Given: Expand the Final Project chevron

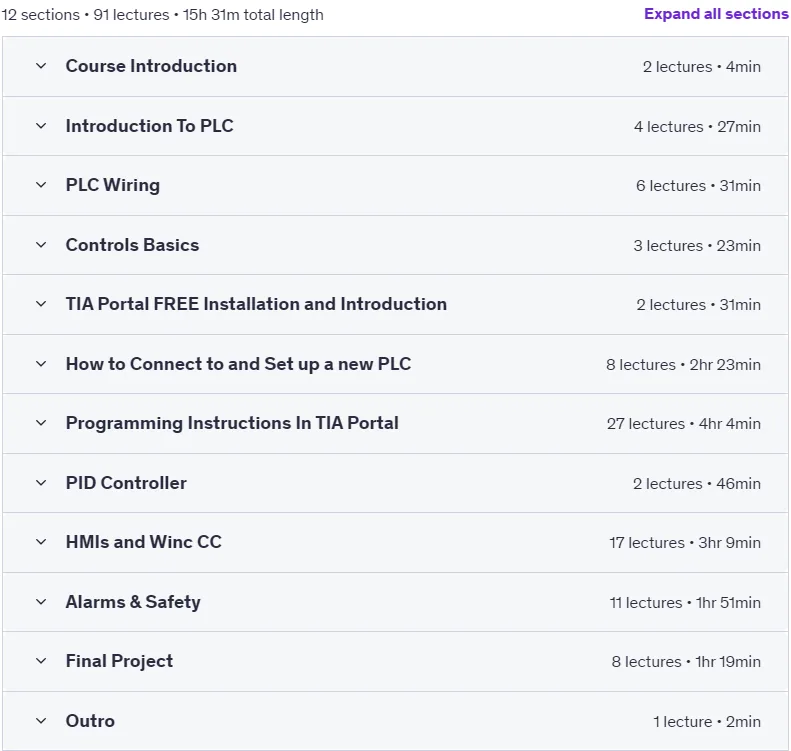Looking at the screenshot, I should coord(41,661).
